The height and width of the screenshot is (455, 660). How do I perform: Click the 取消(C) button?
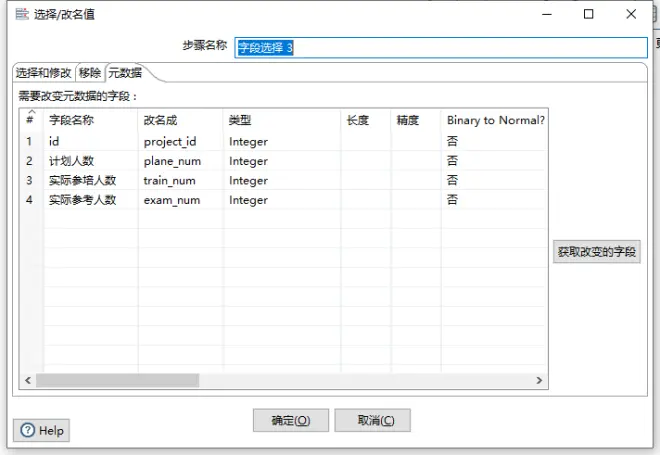coord(373,420)
